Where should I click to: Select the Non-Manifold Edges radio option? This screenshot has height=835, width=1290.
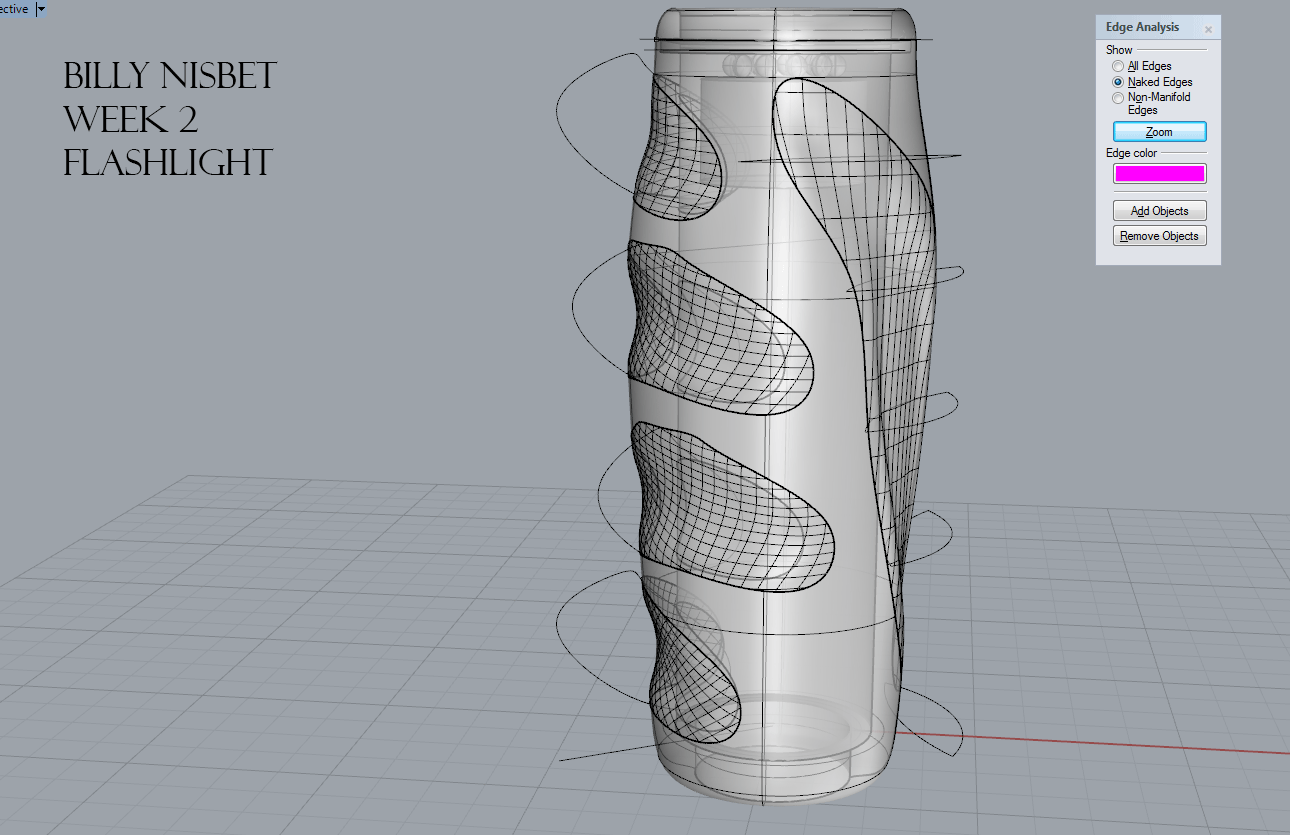coord(1118,98)
